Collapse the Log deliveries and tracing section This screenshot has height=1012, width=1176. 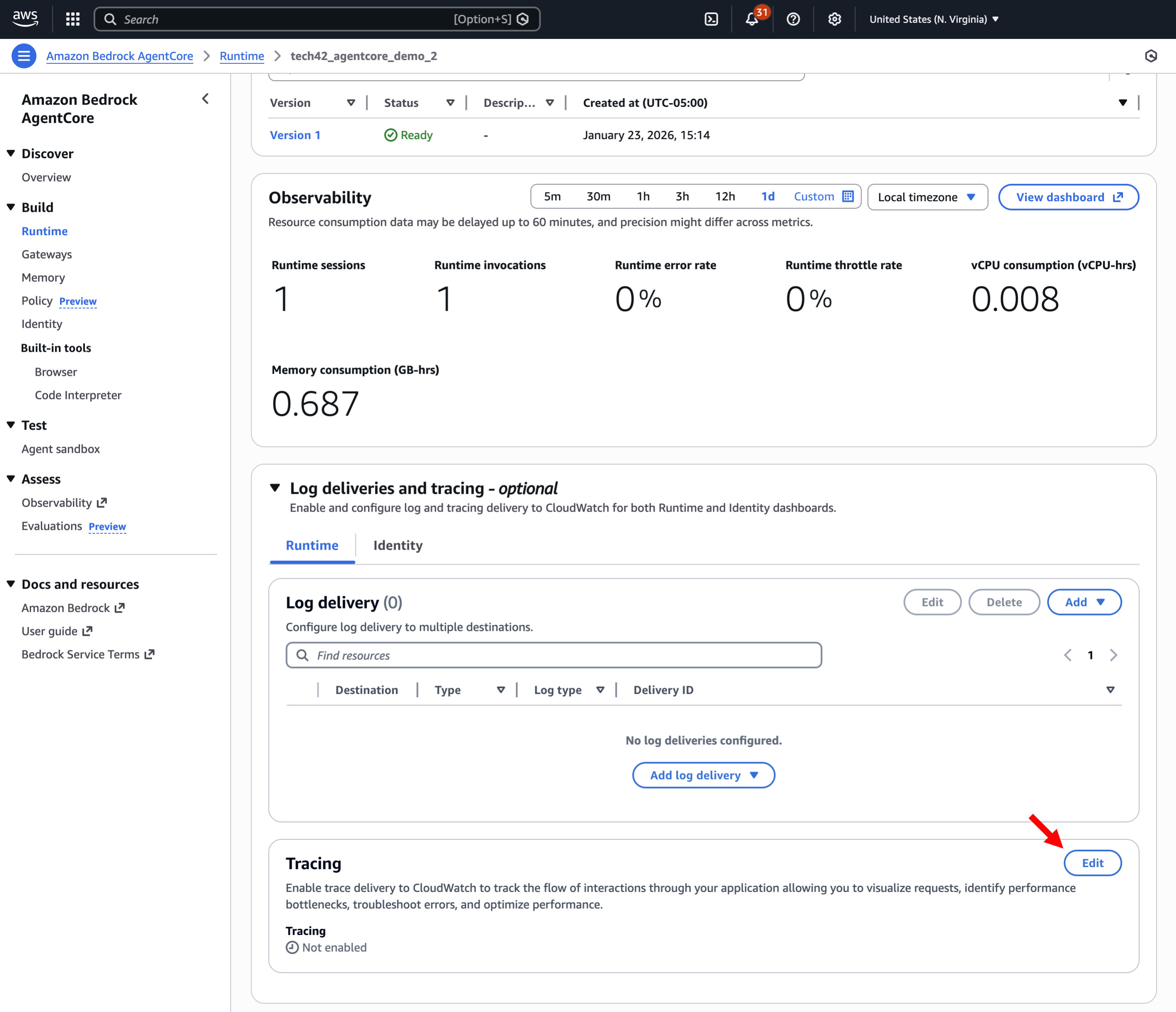click(275, 488)
